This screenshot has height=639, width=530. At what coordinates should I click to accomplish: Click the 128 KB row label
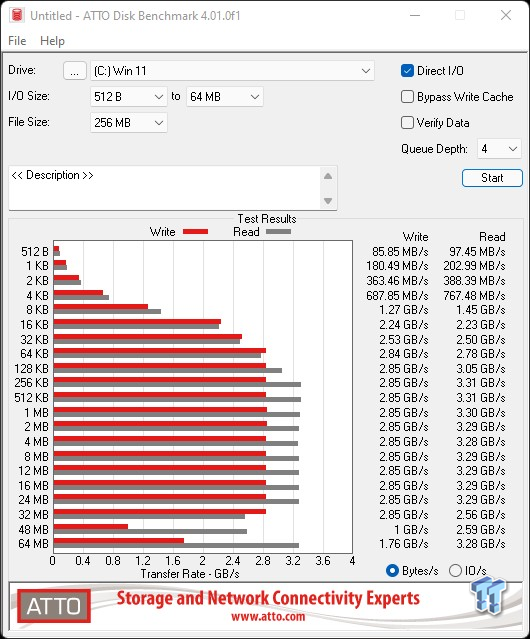coord(31,369)
